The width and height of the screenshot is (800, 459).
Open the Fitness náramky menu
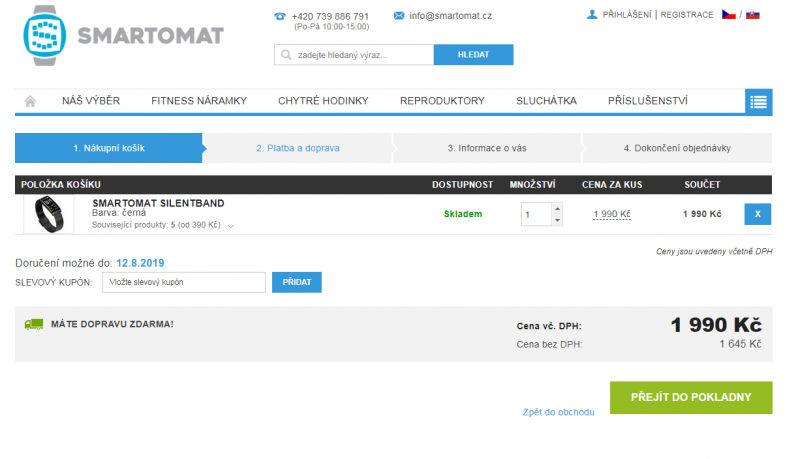(x=199, y=101)
